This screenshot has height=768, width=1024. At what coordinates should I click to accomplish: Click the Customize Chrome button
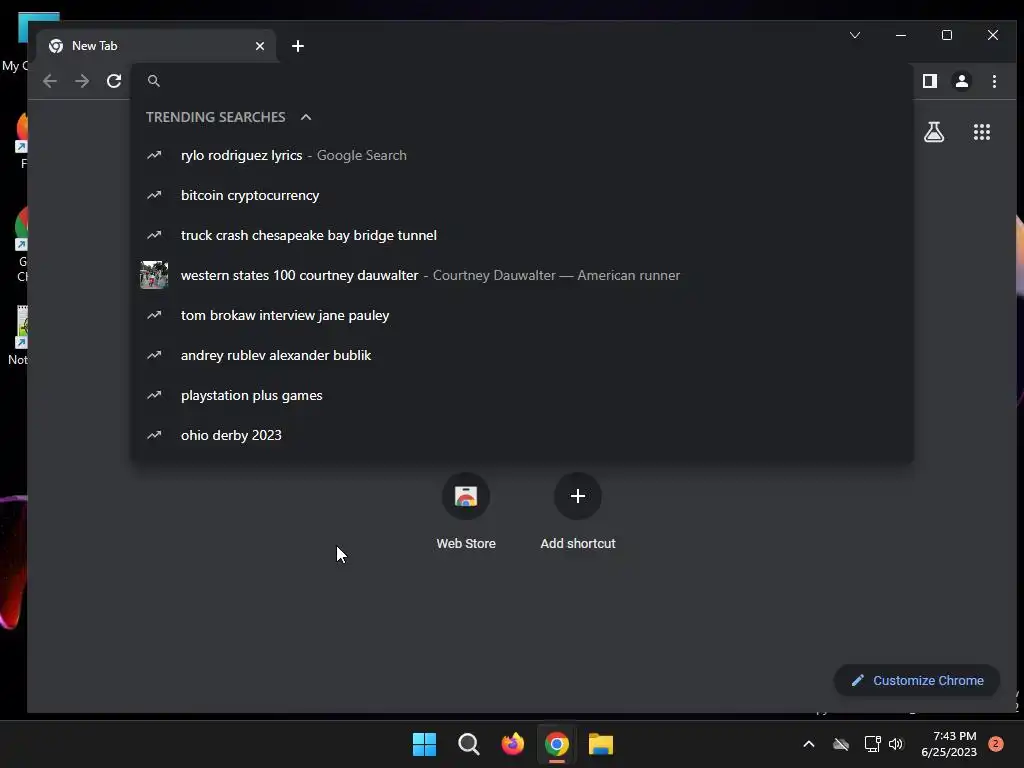click(917, 680)
